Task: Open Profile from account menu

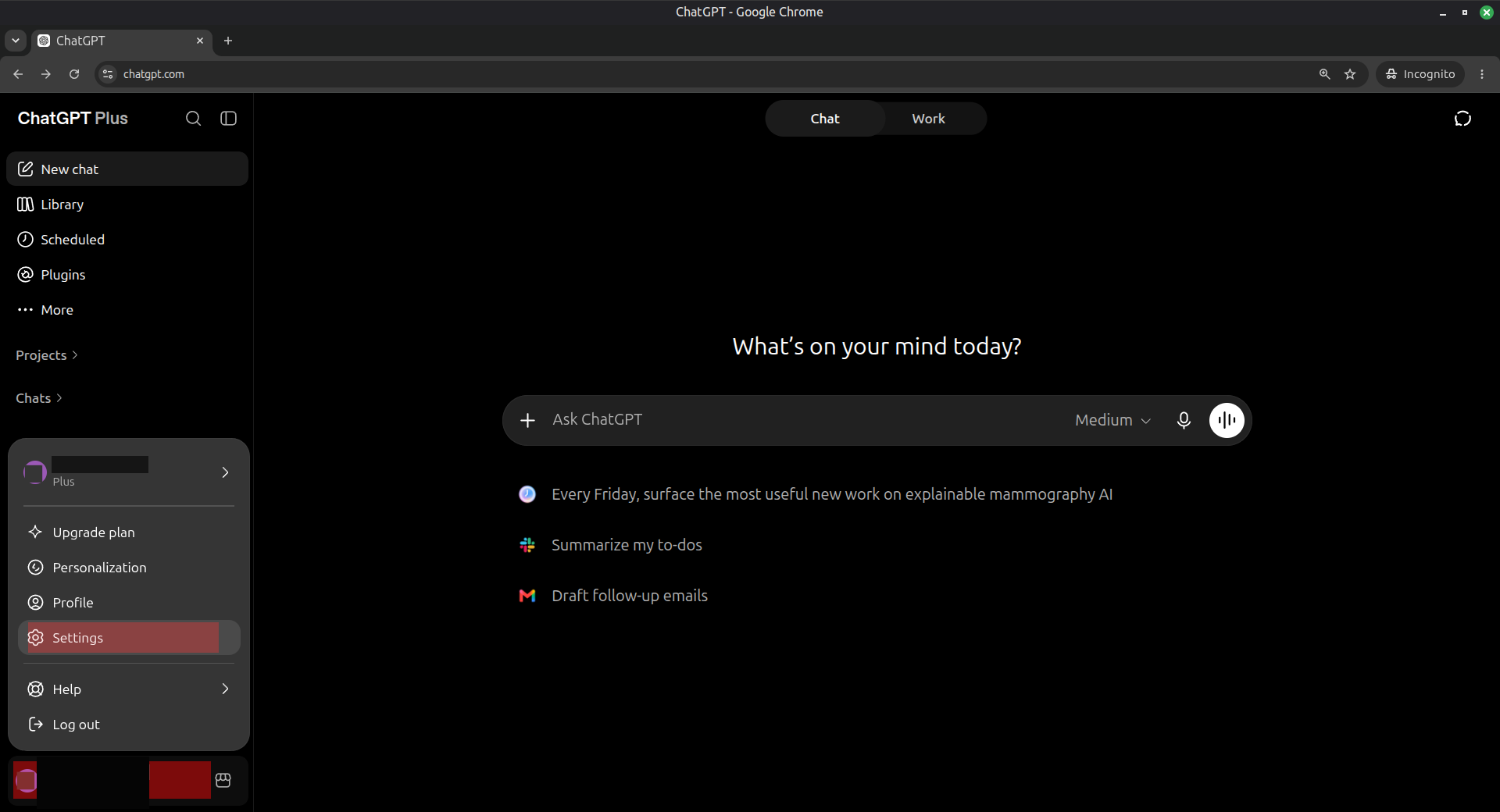Action: click(129, 603)
